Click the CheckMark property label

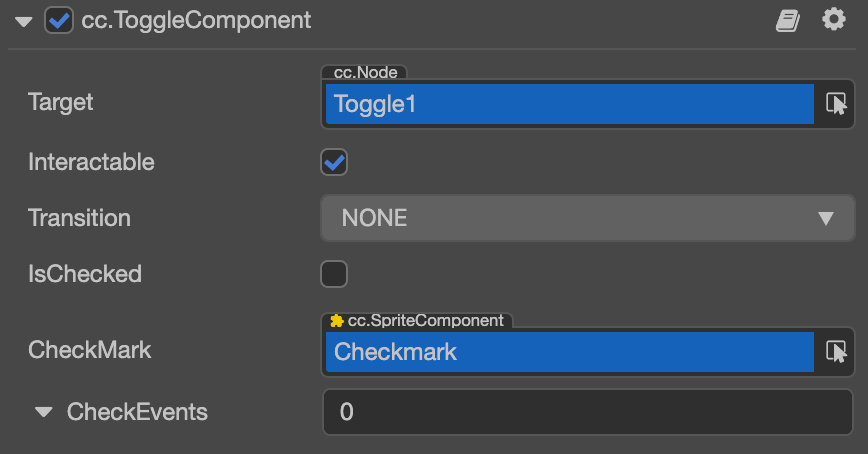pyautogui.click(x=90, y=350)
